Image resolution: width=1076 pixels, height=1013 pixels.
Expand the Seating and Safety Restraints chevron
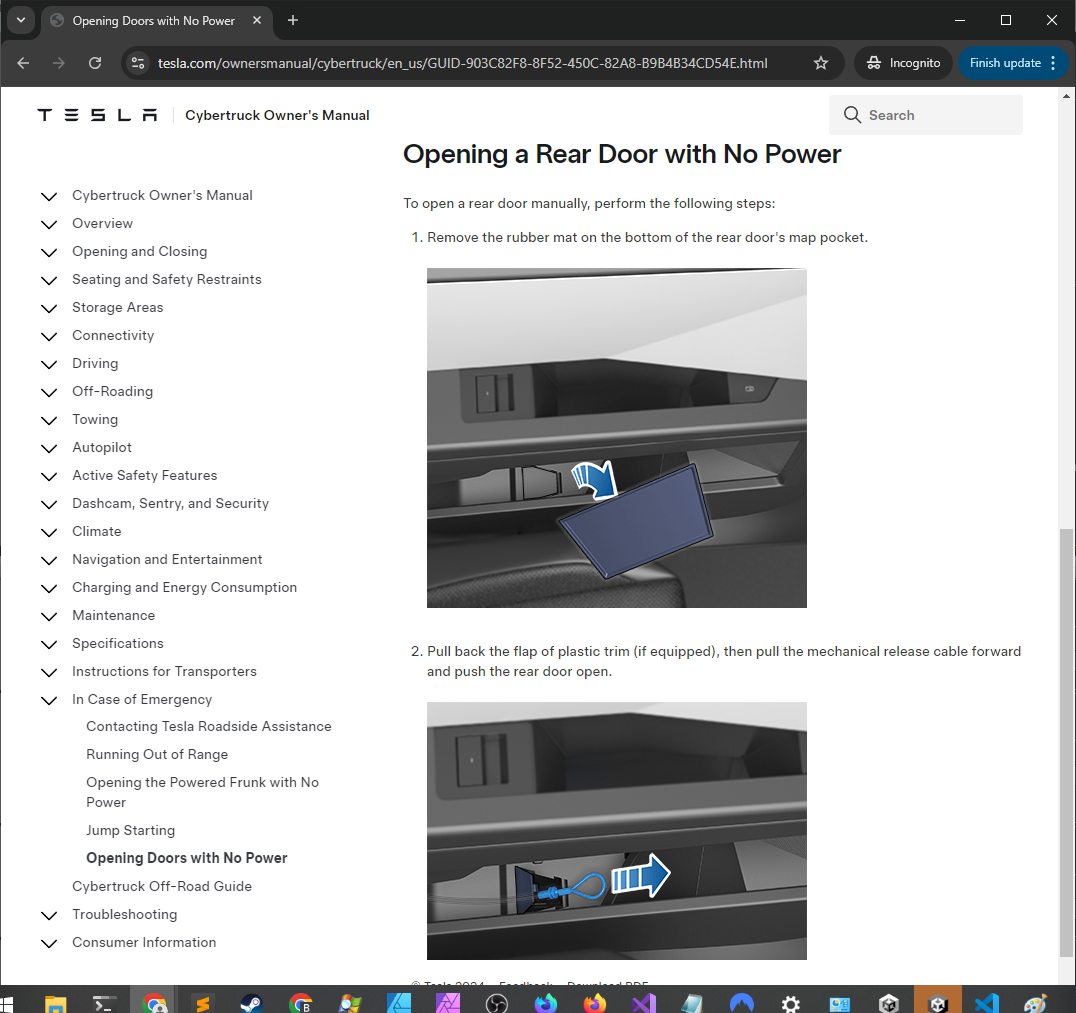(x=49, y=280)
